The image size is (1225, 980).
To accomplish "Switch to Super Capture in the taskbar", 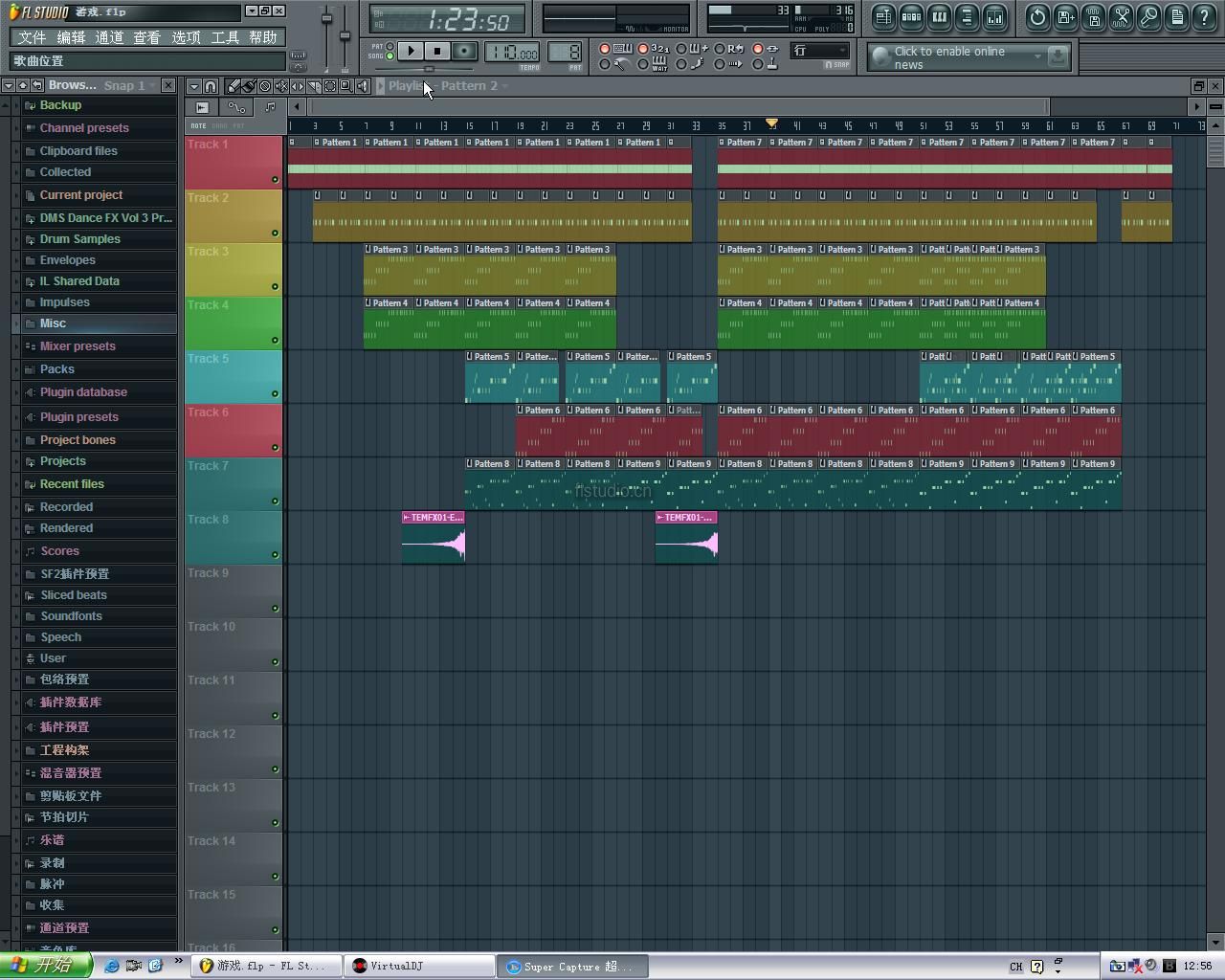I will 572,967.
